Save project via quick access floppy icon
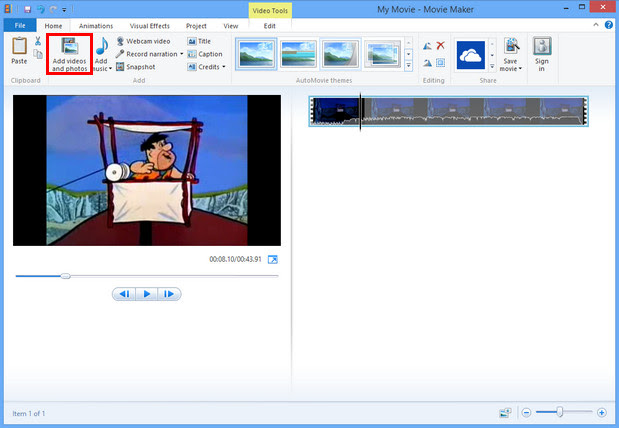The width and height of the screenshot is (619, 428). [x=27, y=9]
